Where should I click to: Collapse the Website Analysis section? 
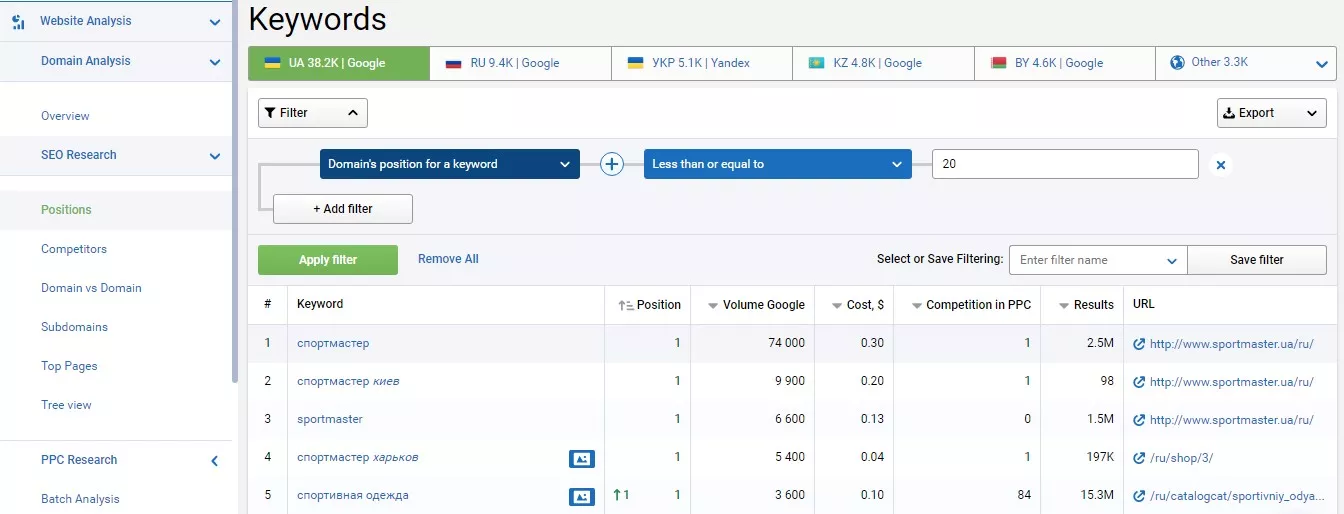[x=215, y=22]
